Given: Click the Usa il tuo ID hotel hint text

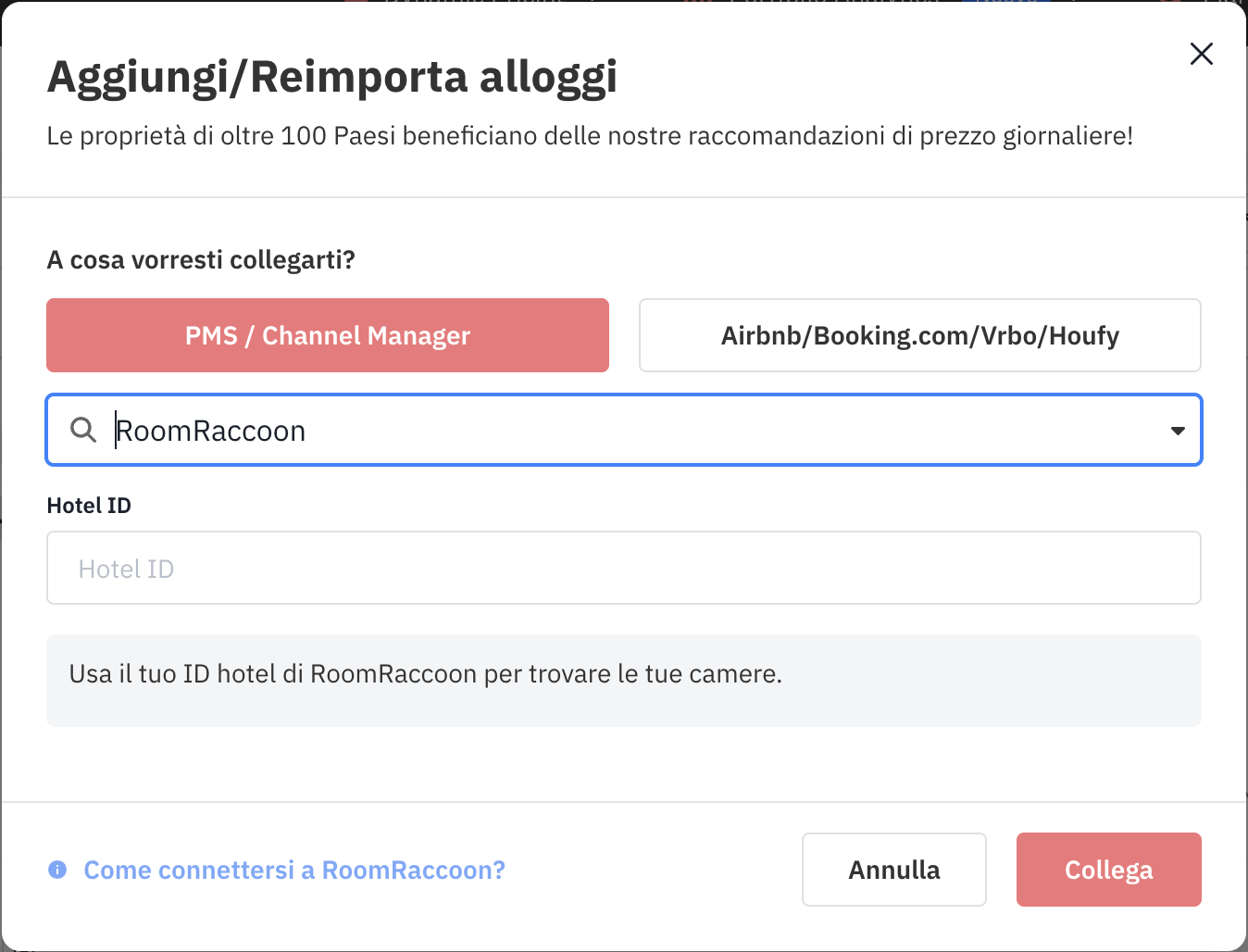Looking at the screenshot, I should tap(426, 674).
